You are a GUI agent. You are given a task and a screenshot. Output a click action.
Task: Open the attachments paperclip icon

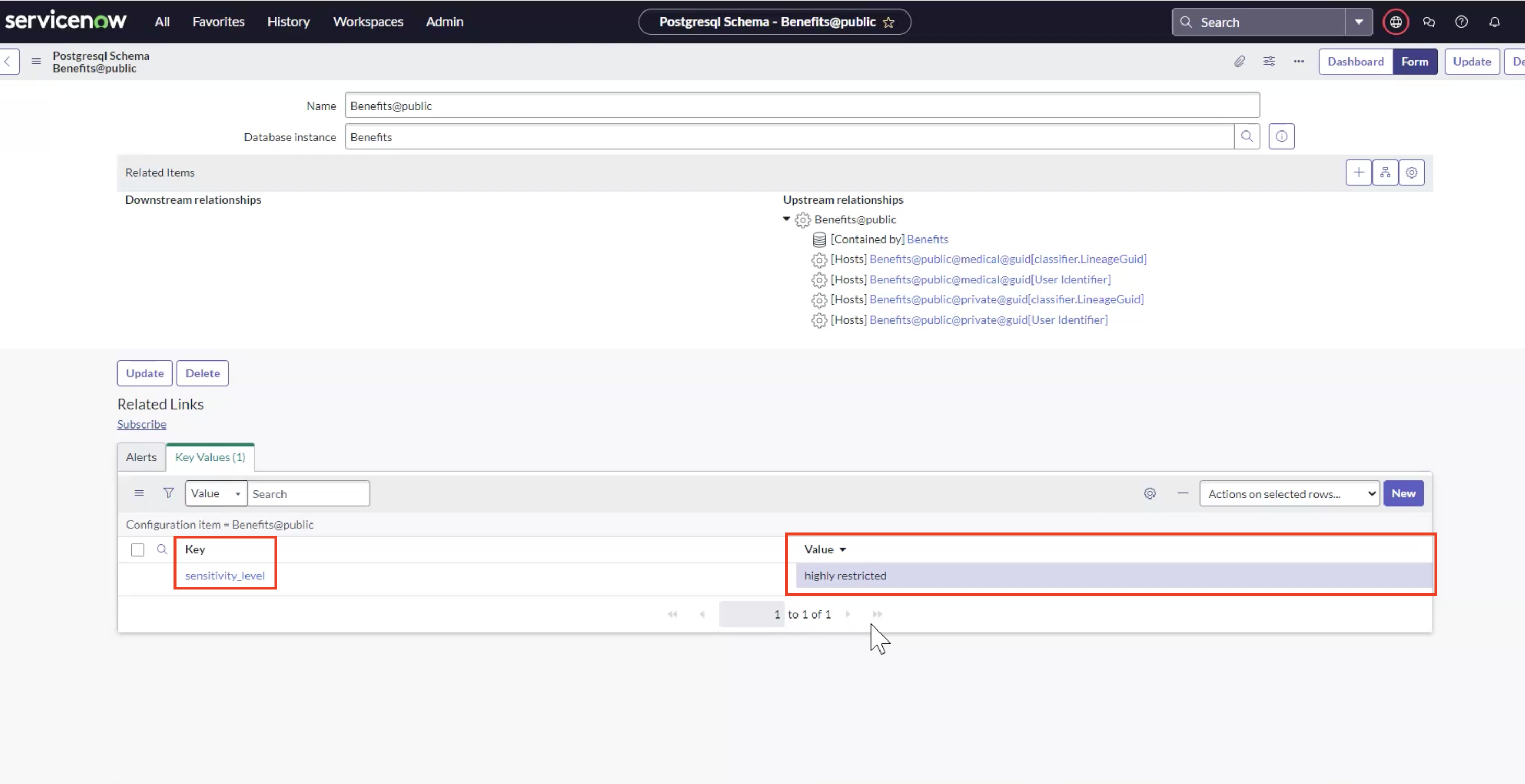click(1240, 61)
